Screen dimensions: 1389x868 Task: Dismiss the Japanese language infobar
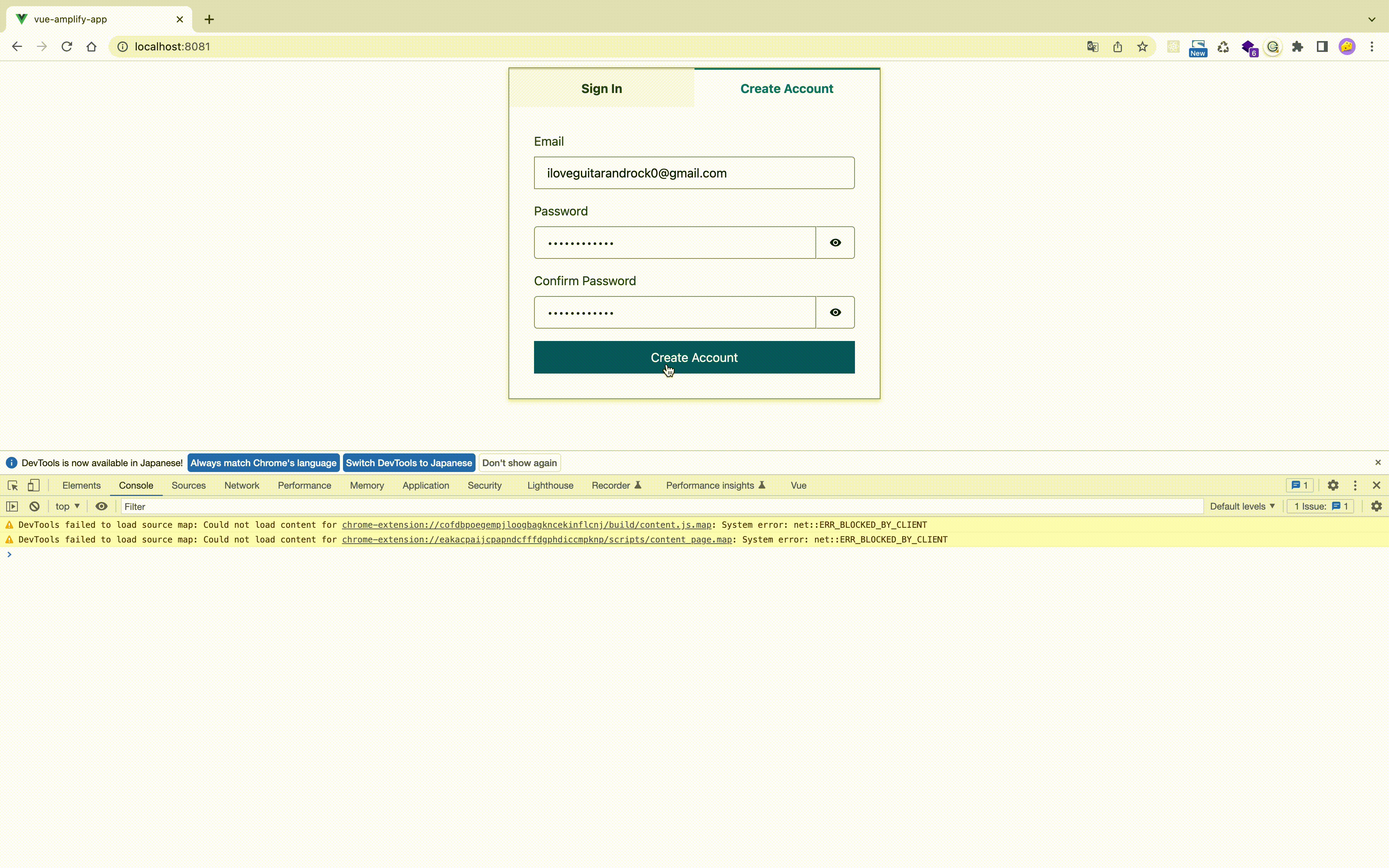(x=1377, y=463)
